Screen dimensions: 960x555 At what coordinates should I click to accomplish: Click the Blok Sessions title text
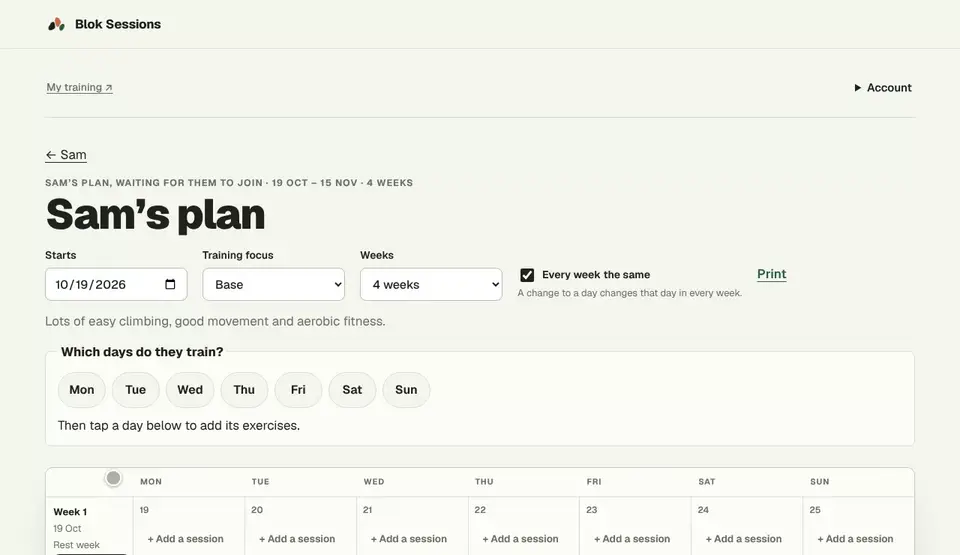tap(118, 25)
